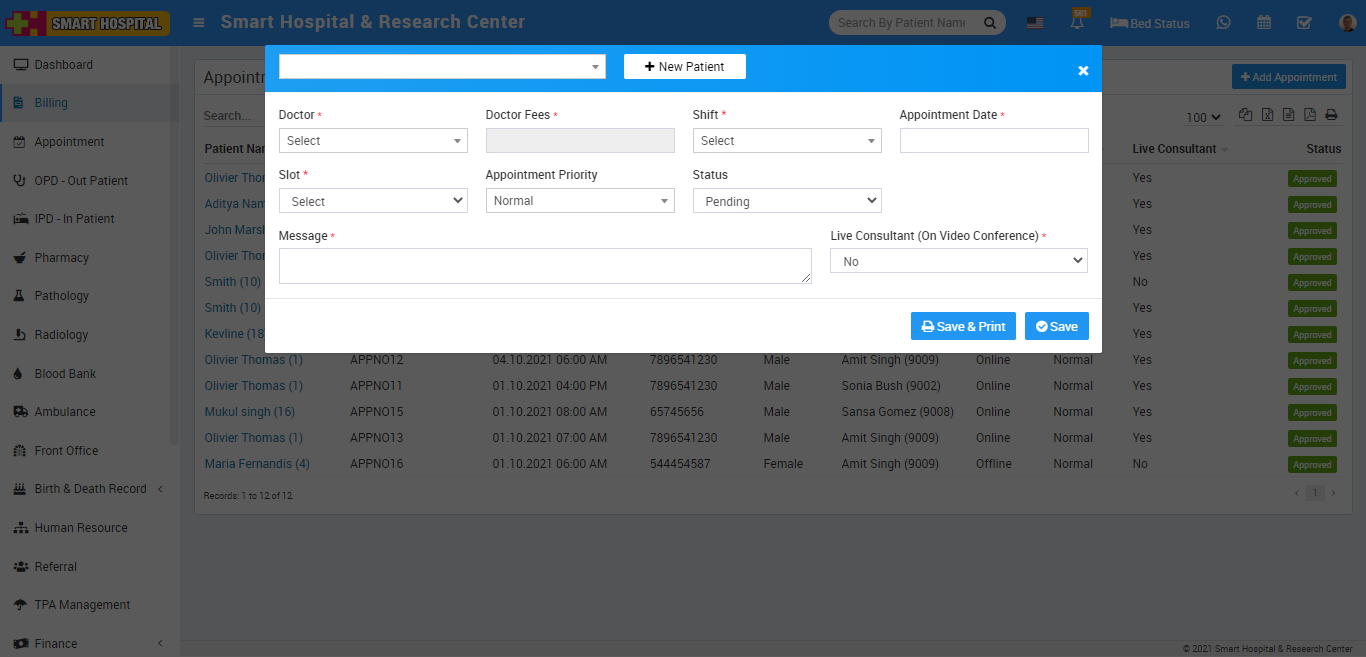
Task: Print the appointment list
Action: (x=1331, y=115)
